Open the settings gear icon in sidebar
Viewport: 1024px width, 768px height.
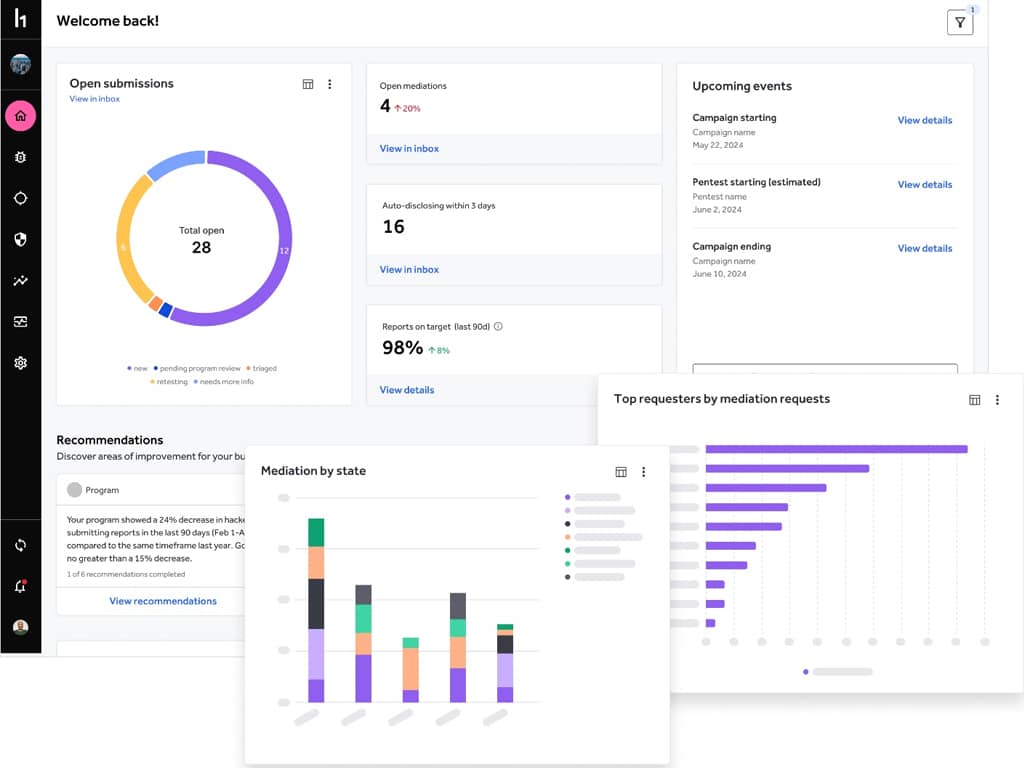tap(20, 363)
